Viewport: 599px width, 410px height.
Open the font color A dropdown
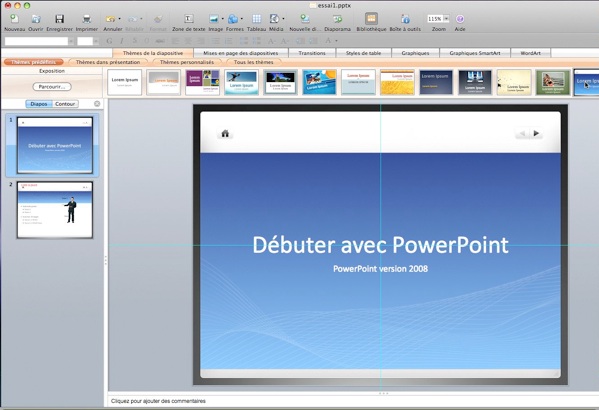[x=336, y=41]
